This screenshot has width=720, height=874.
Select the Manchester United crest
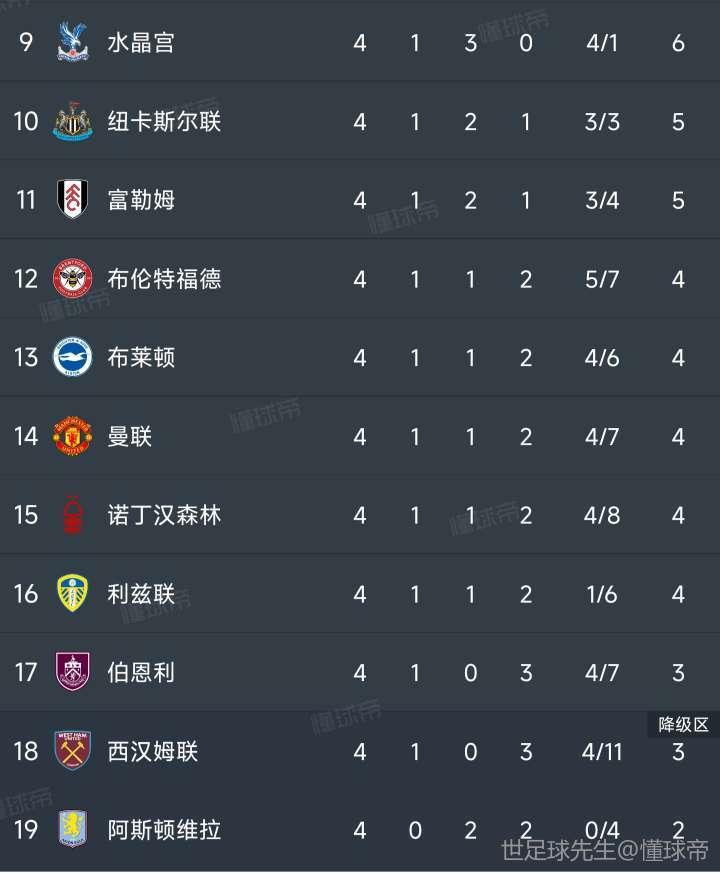[72, 436]
